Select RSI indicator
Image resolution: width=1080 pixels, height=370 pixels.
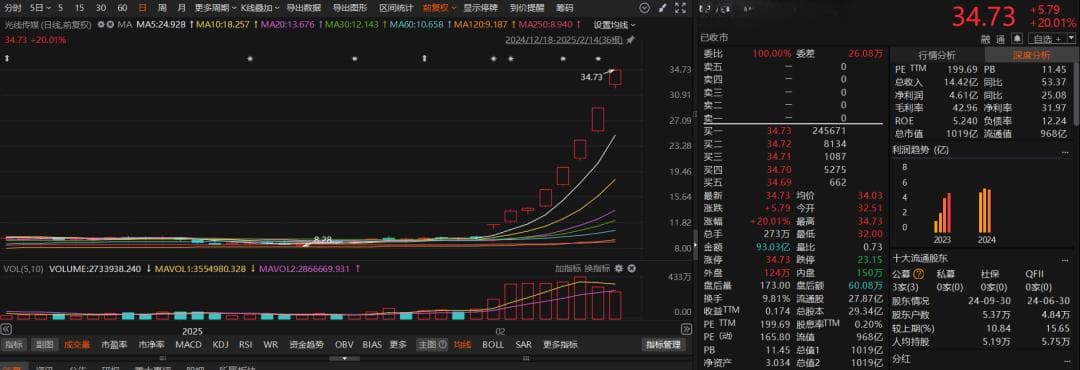tap(246, 345)
